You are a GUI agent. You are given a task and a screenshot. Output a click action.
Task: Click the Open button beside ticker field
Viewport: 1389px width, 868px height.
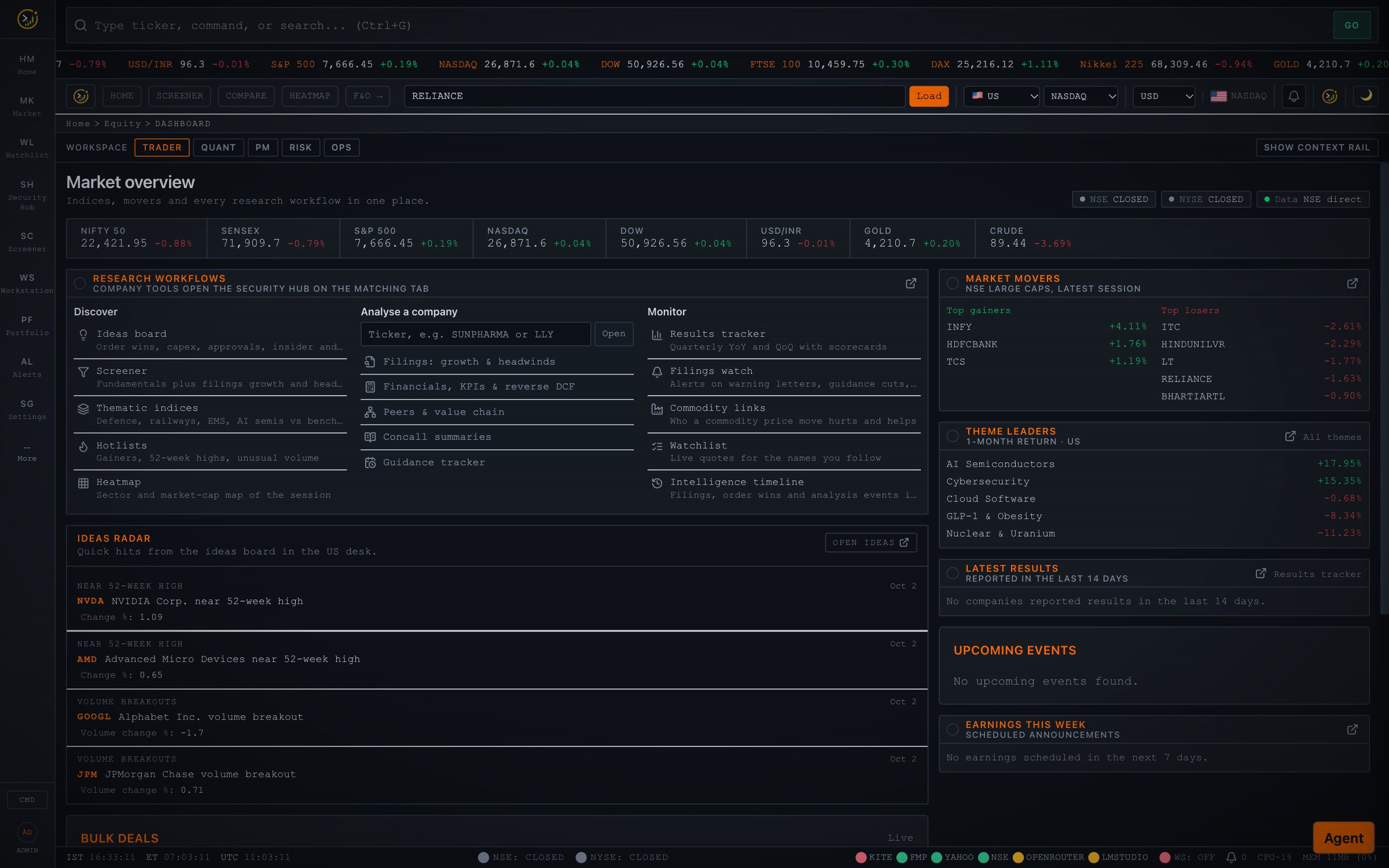click(x=613, y=334)
